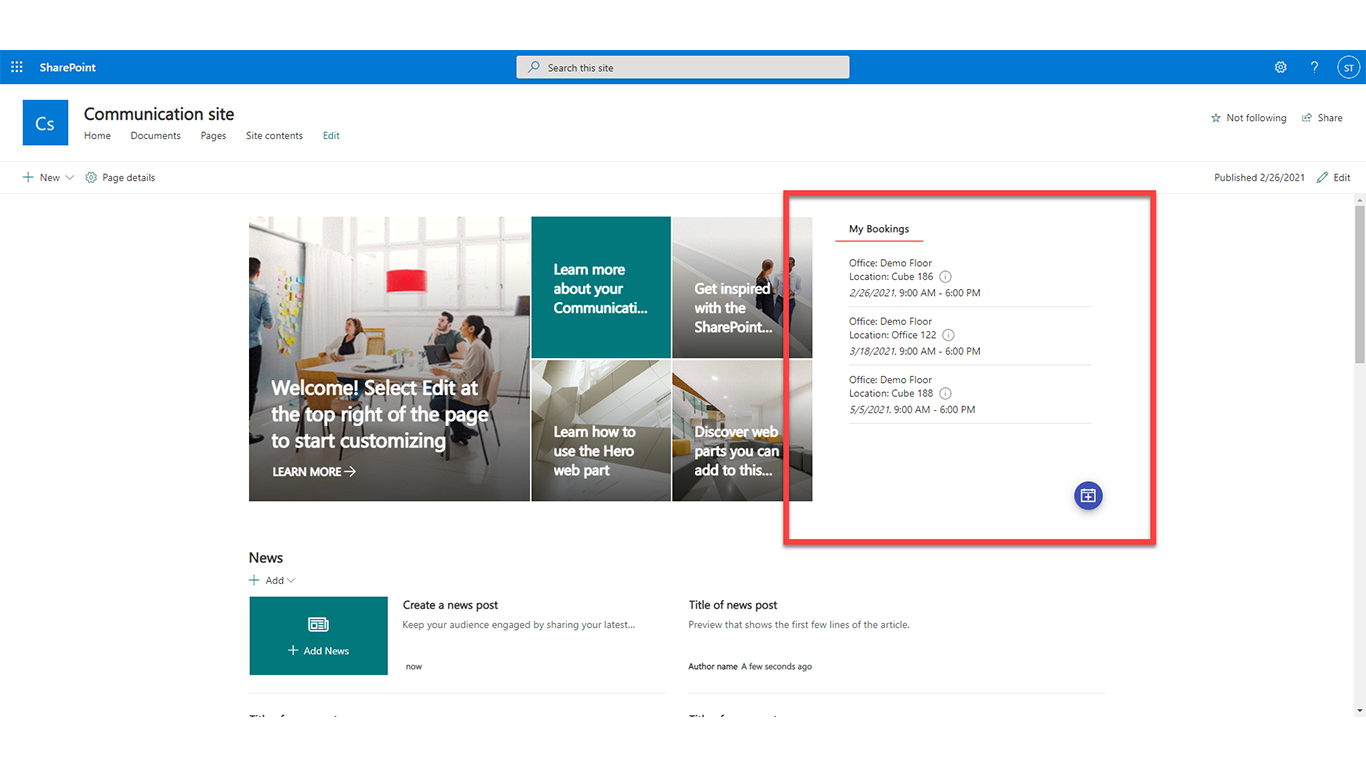
Task: Click the page vertical scrollbar thumb
Action: [1360, 285]
